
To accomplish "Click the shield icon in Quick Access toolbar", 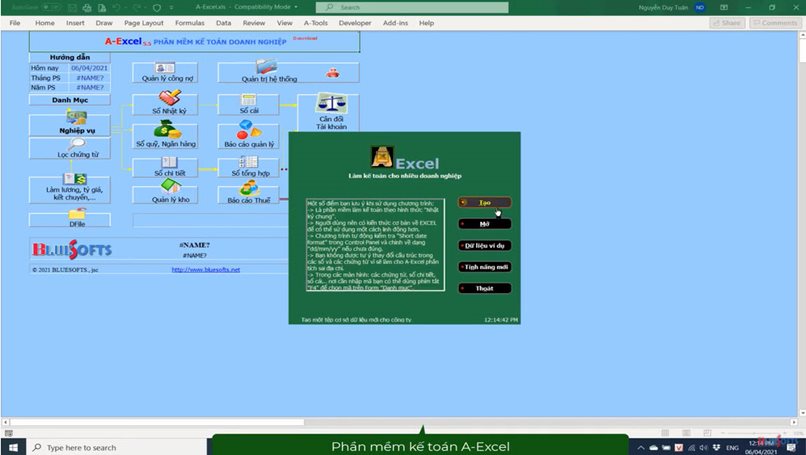I will pos(157,8).
